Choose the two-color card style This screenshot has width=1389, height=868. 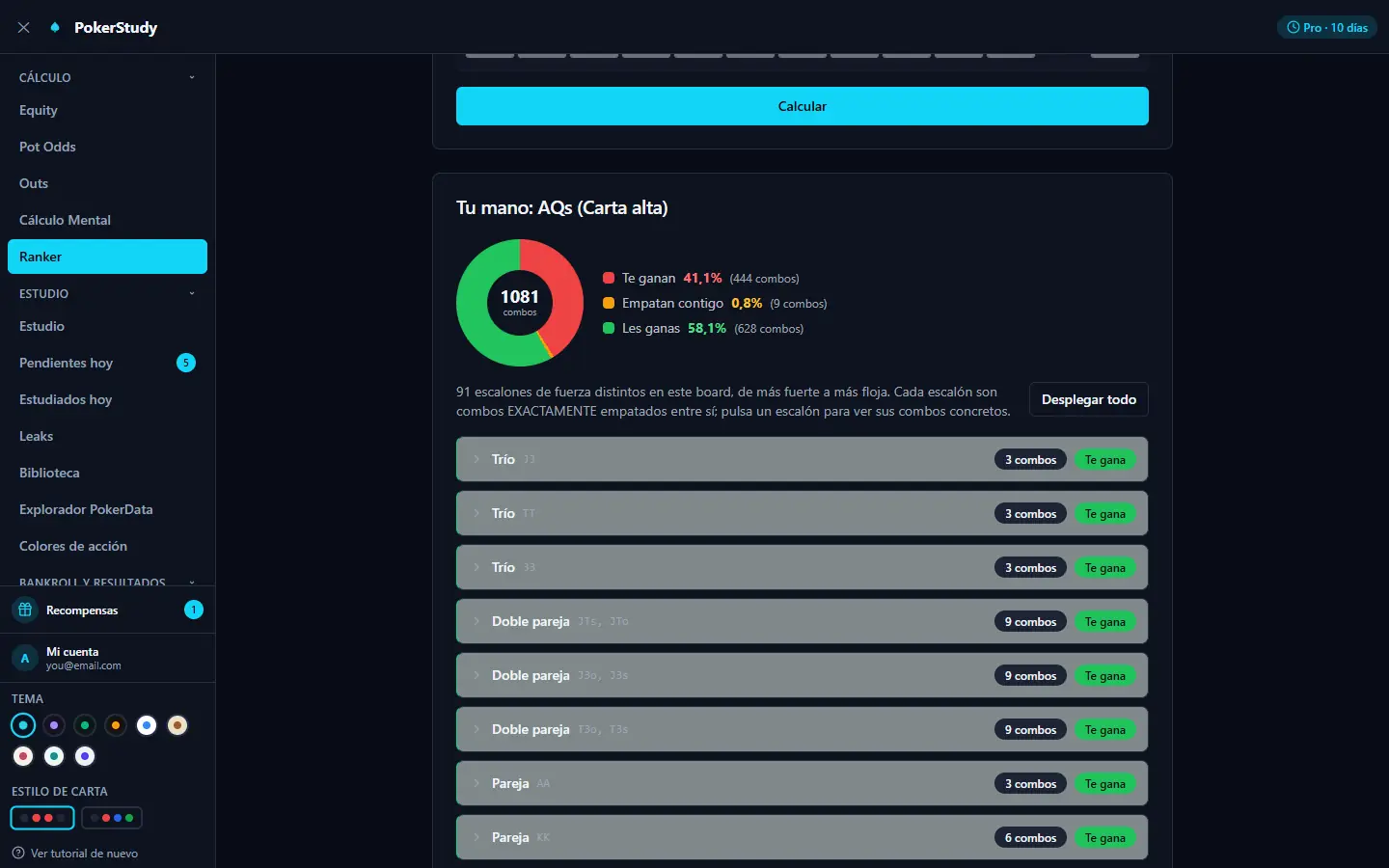point(42,818)
